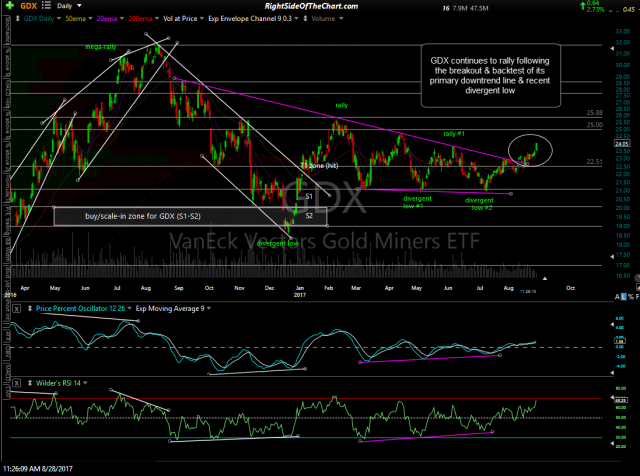
Task: Click reorder arrows beside Price Percent Oscillator
Action: (30, 309)
